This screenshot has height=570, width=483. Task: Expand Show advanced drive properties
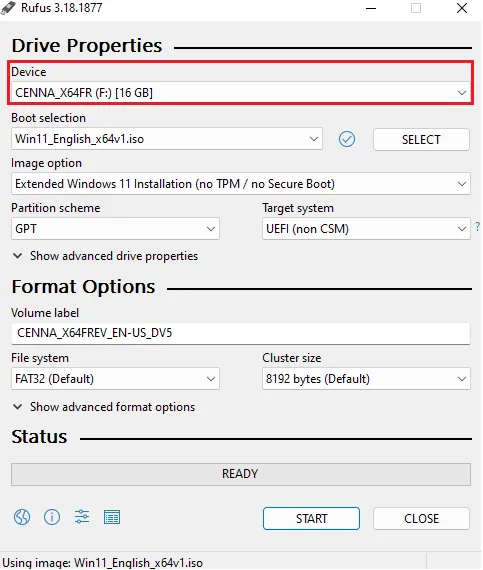(x=105, y=256)
